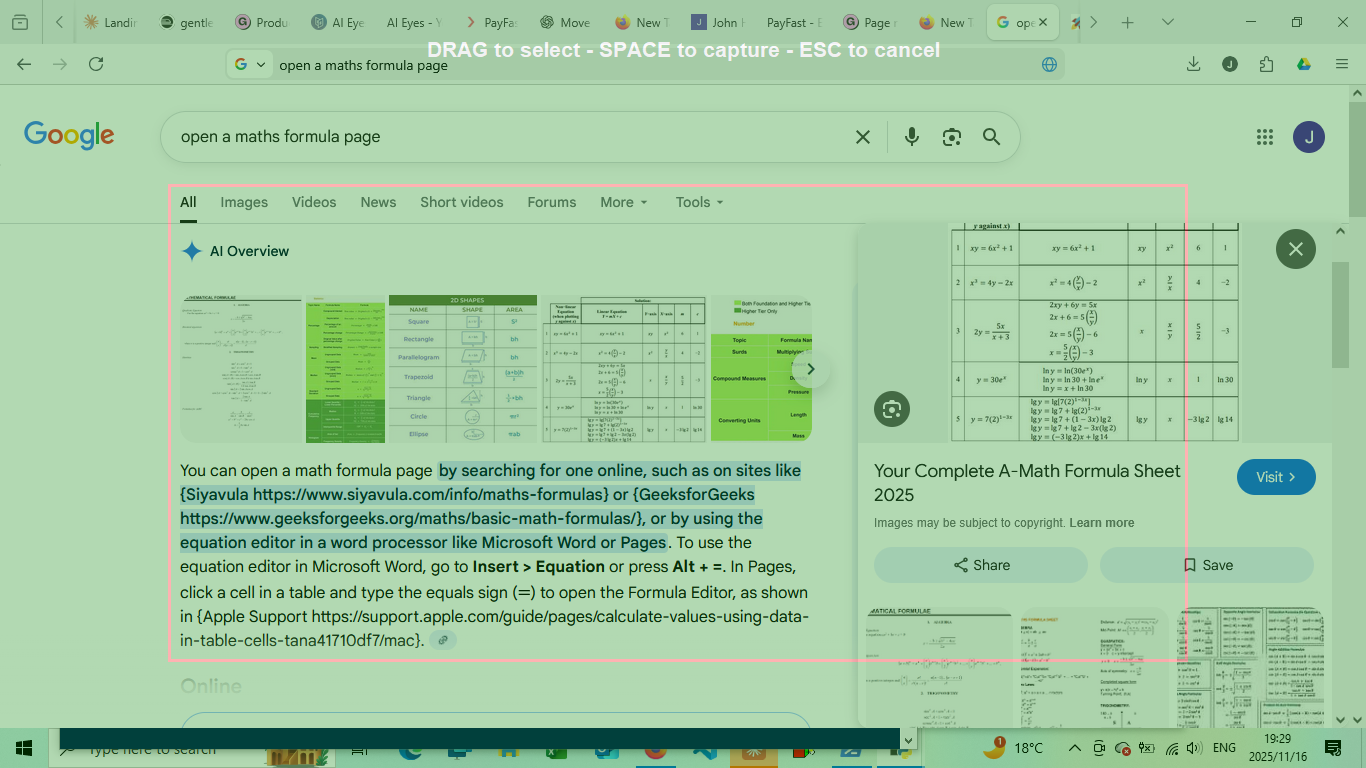Click the AI Overview sparkle icon
The height and width of the screenshot is (768, 1366).
coord(191,251)
